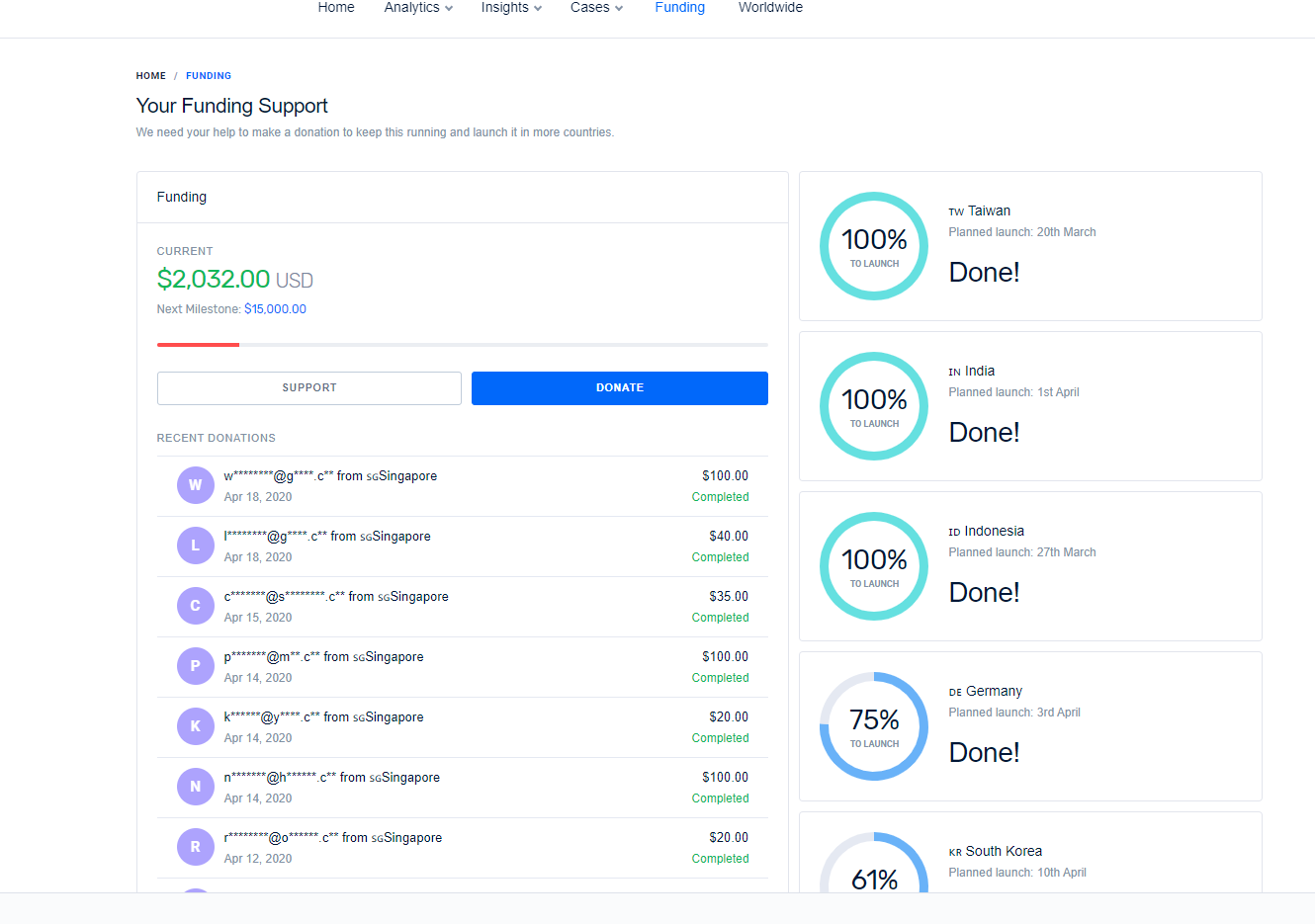Click the SUPPORT button
1315x924 pixels.
(x=308, y=388)
